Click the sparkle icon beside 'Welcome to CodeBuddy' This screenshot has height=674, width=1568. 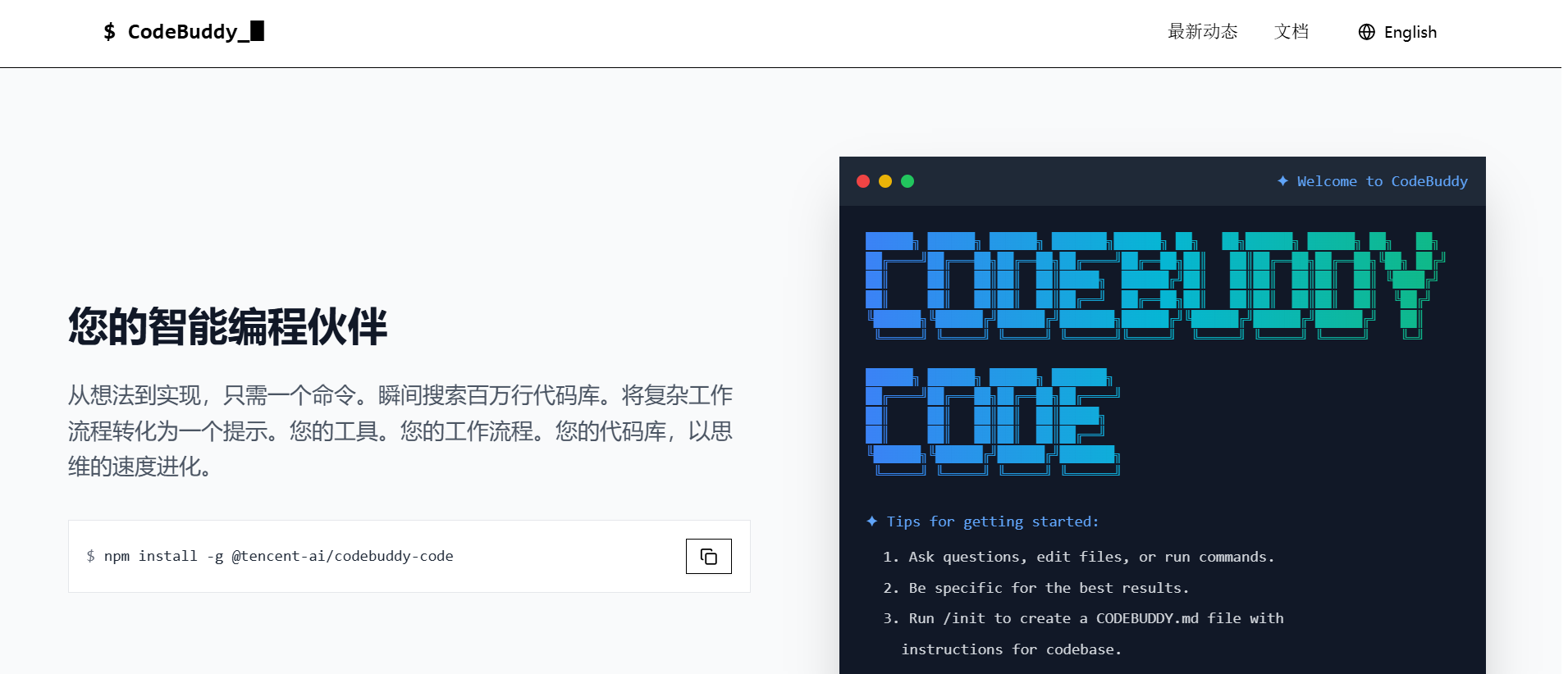pos(1282,180)
